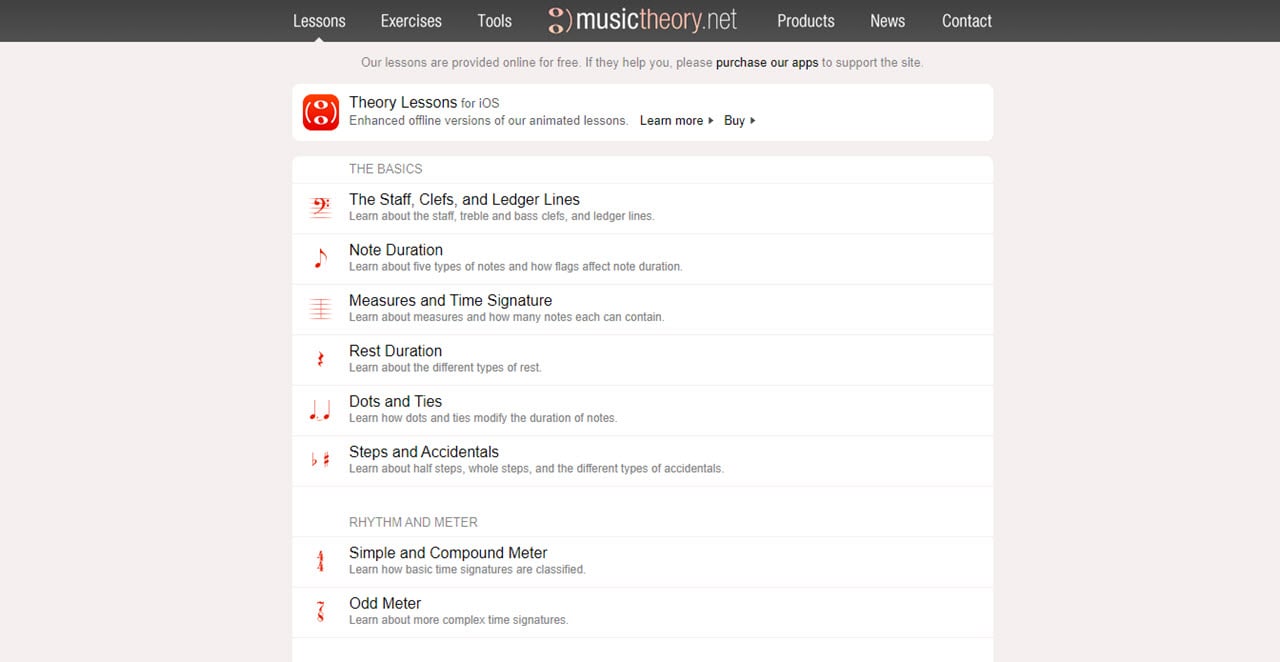Viewport: 1280px width, 662px height.
Task: Open the Steps and Accidentals lesson
Action: click(x=643, y=461)
